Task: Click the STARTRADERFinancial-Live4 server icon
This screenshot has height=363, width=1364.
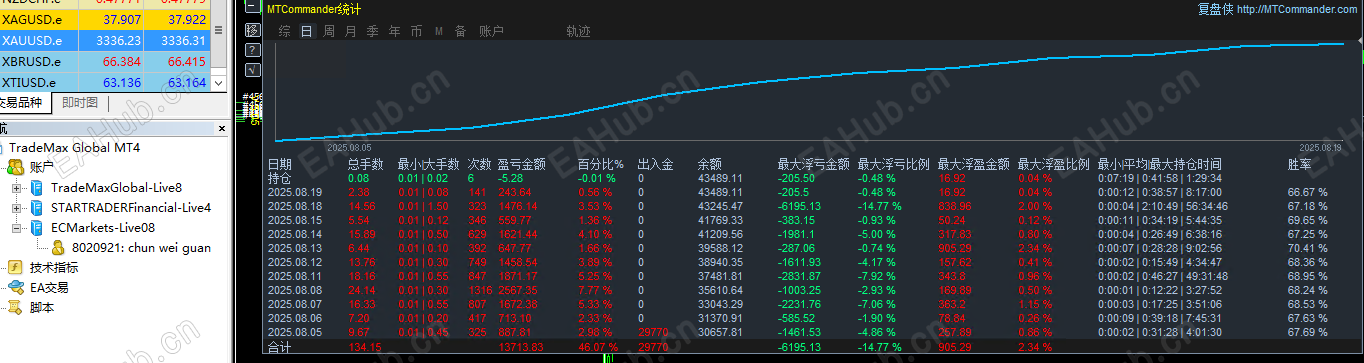Action: coord(37,208)
